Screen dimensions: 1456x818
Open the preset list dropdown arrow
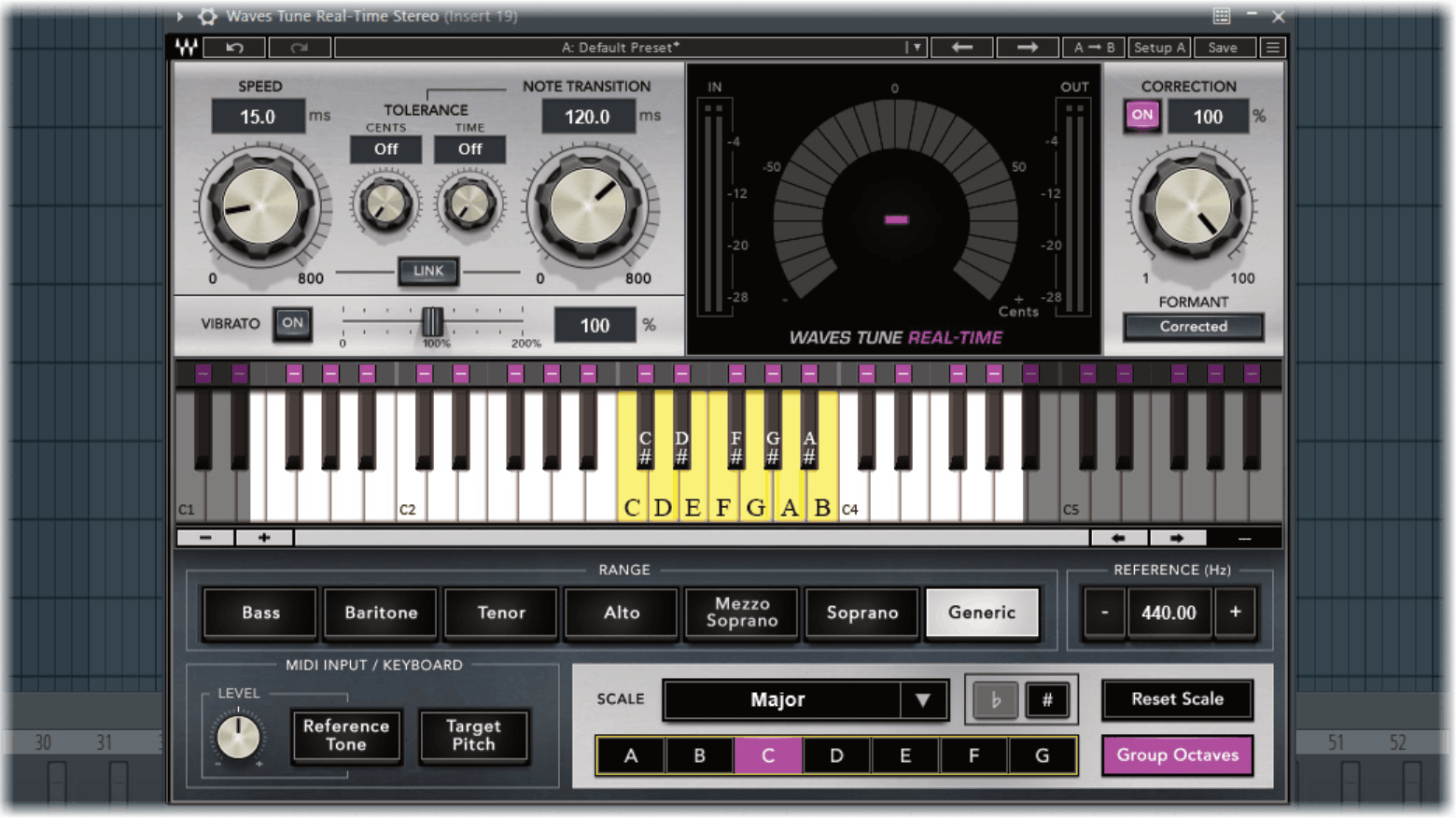tap(917, 47)
